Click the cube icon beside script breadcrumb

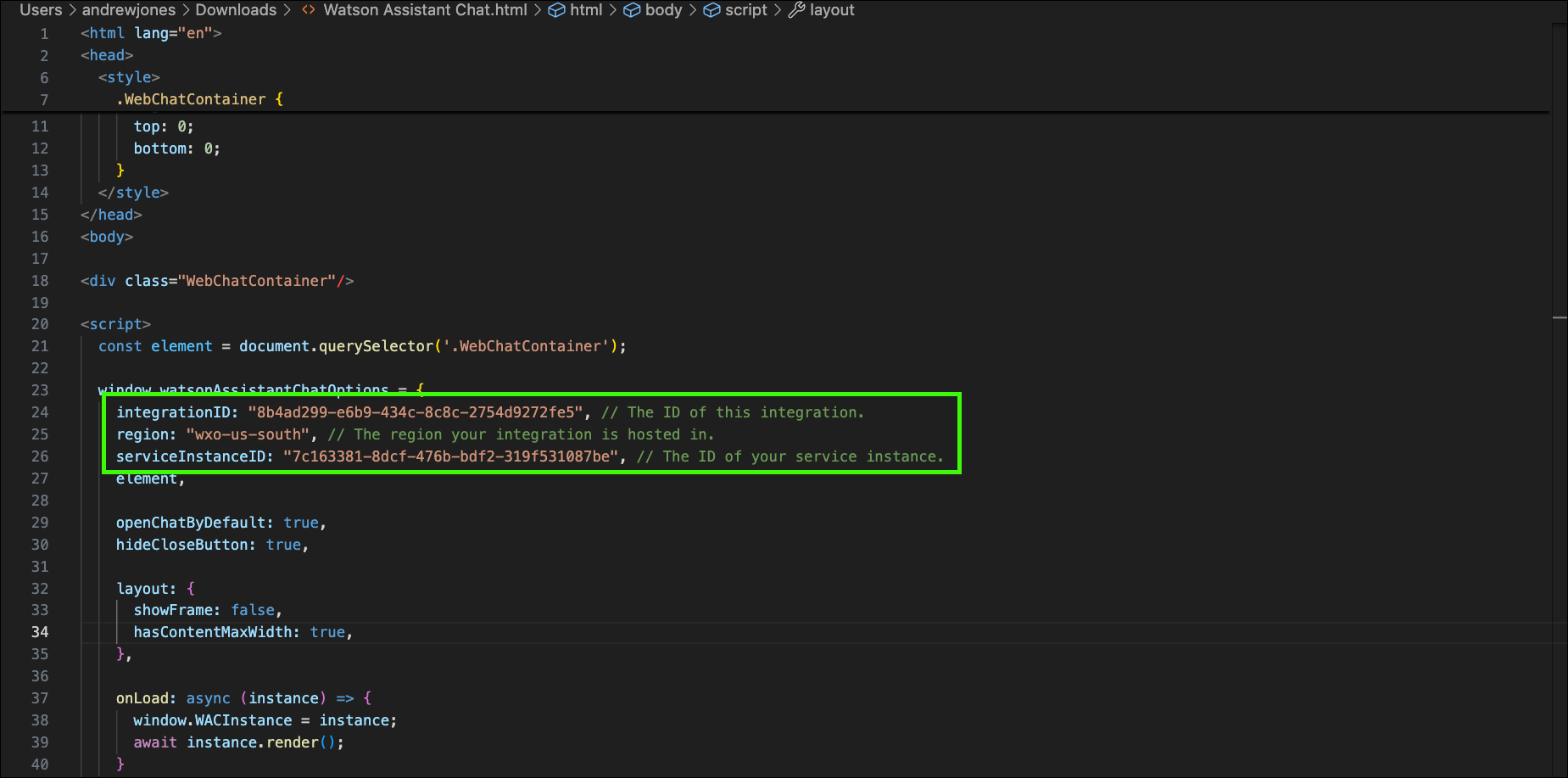(x=712, y=10)
